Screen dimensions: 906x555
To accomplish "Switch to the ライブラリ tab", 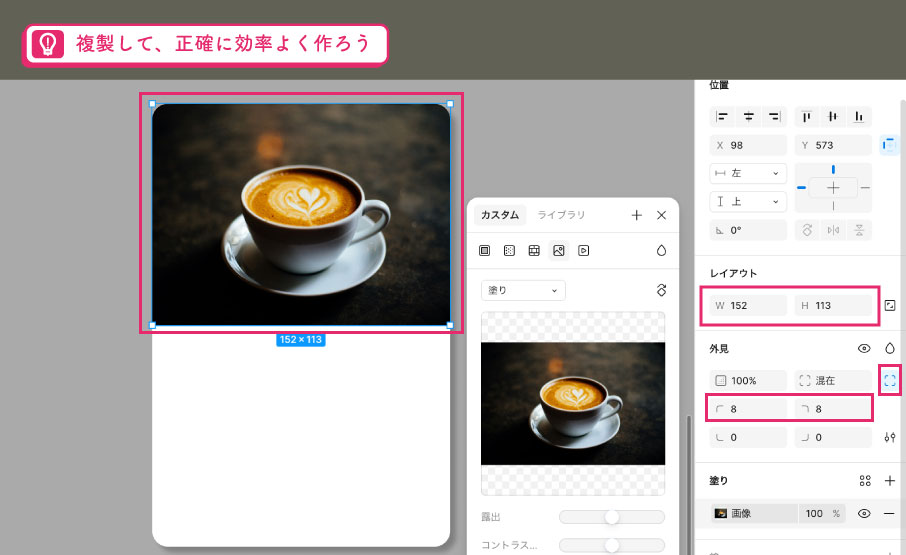I will tap(561, 215).
